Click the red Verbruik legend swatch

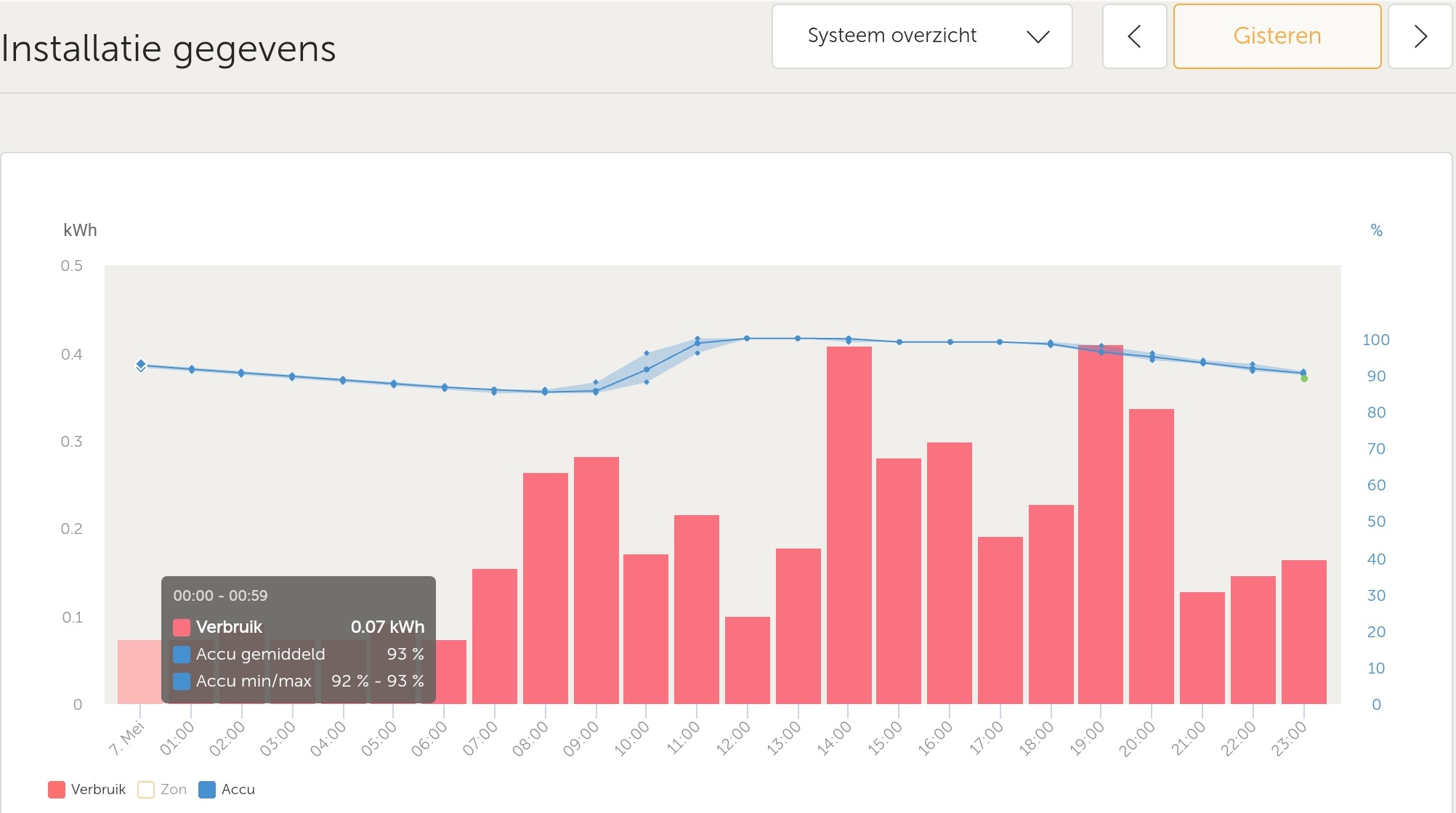(57, 790)
